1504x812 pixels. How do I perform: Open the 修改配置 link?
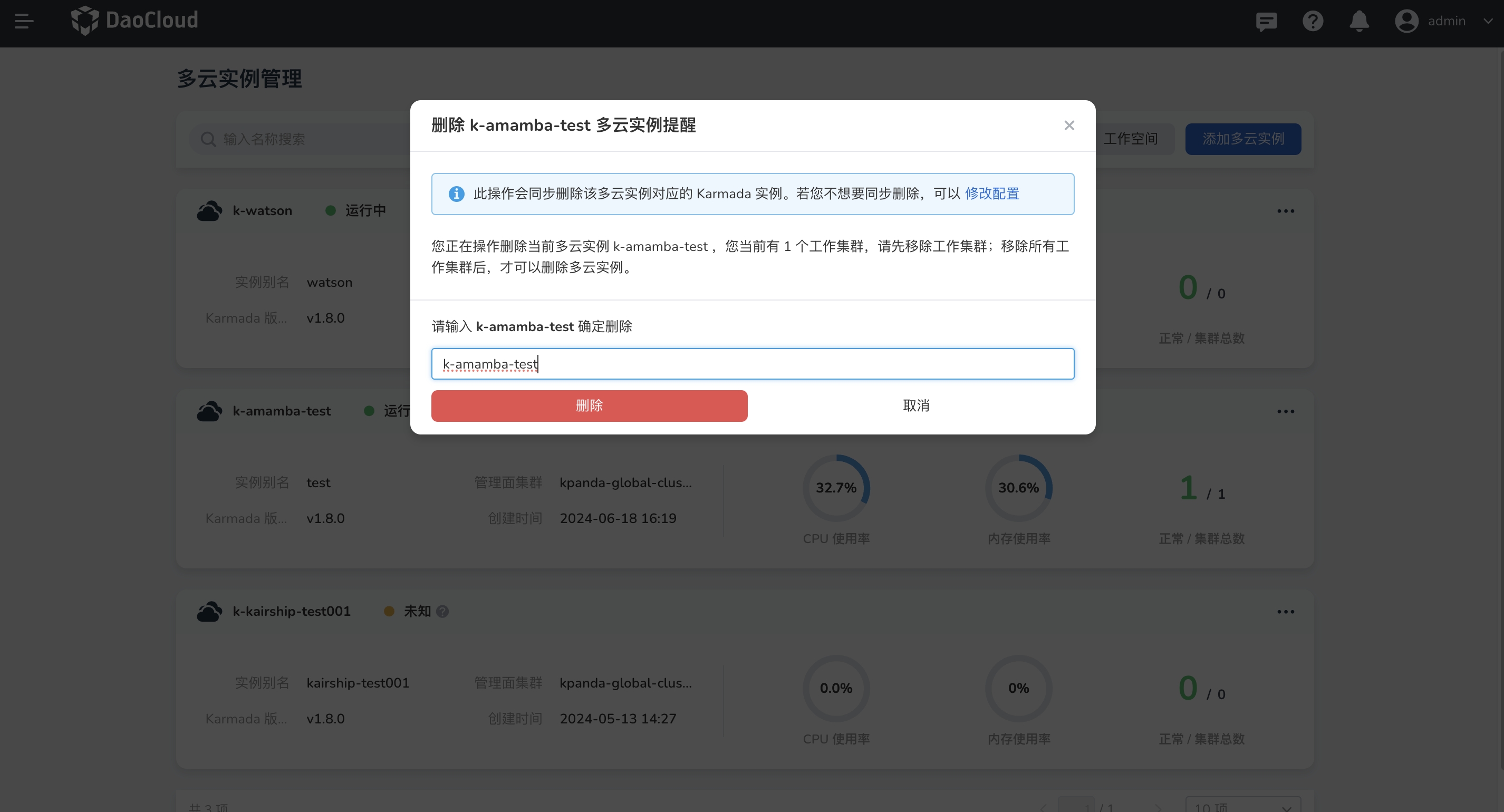coord(991,194)
